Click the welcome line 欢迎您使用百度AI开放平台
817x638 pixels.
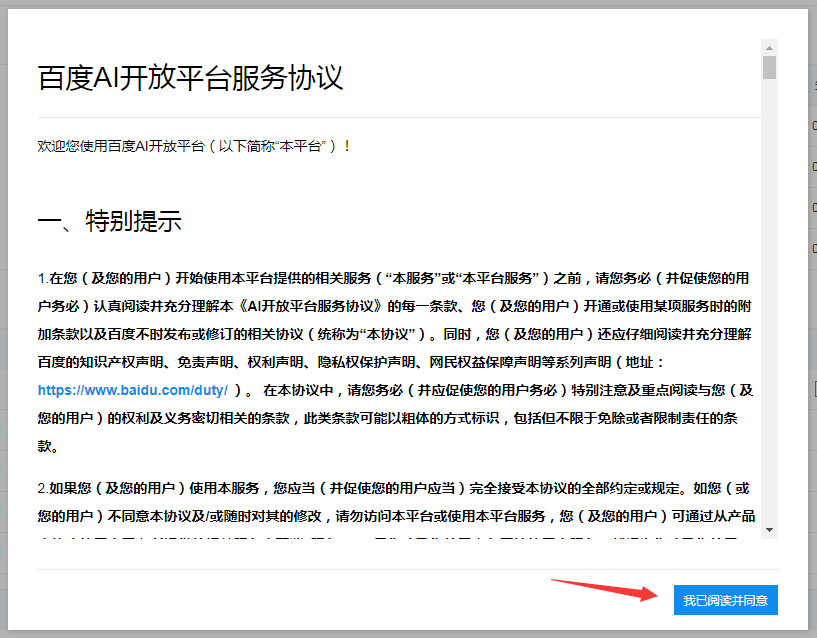pyautogui.click(x=193, y=146)
